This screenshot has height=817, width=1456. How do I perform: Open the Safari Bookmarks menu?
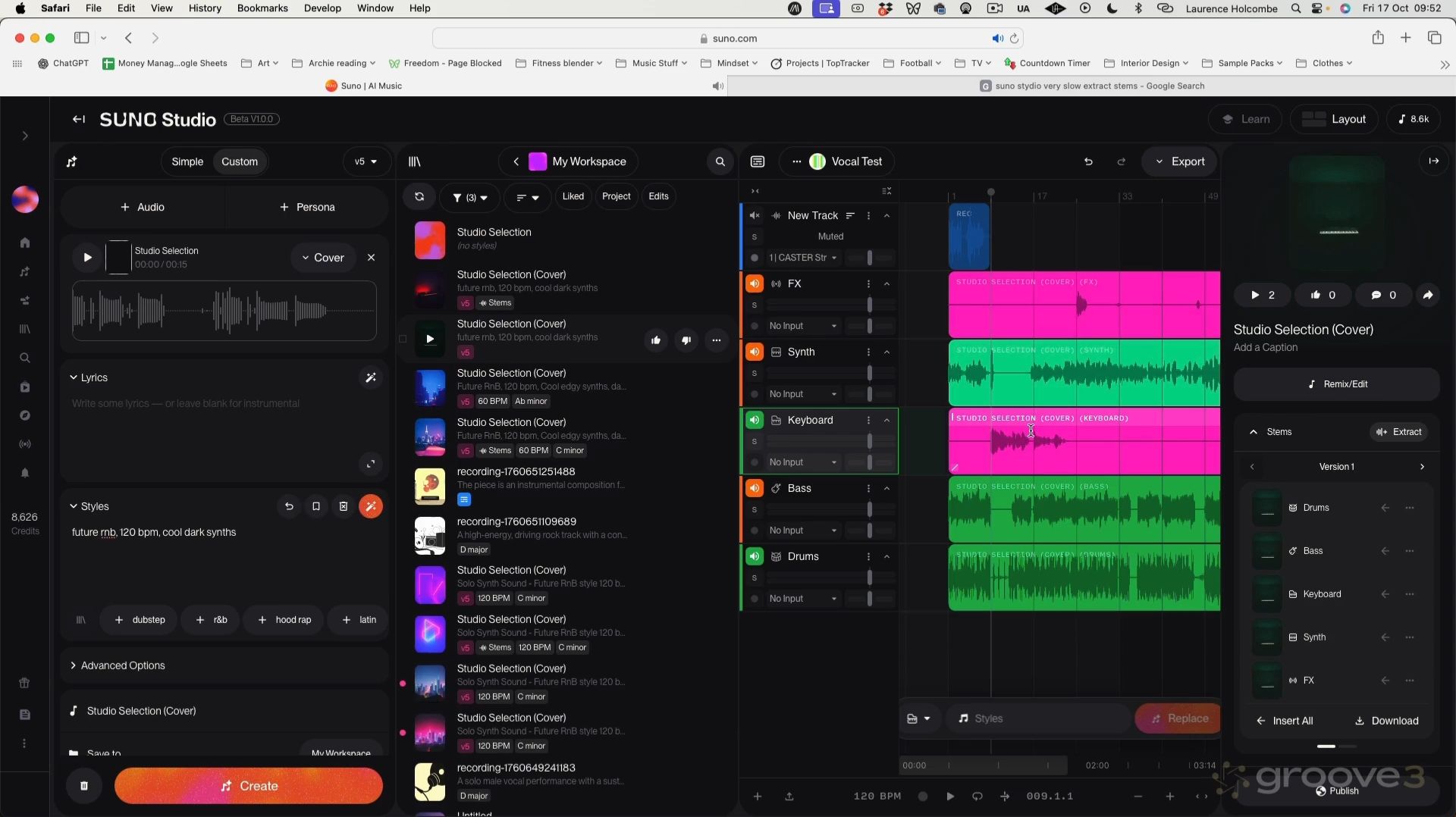262,8
